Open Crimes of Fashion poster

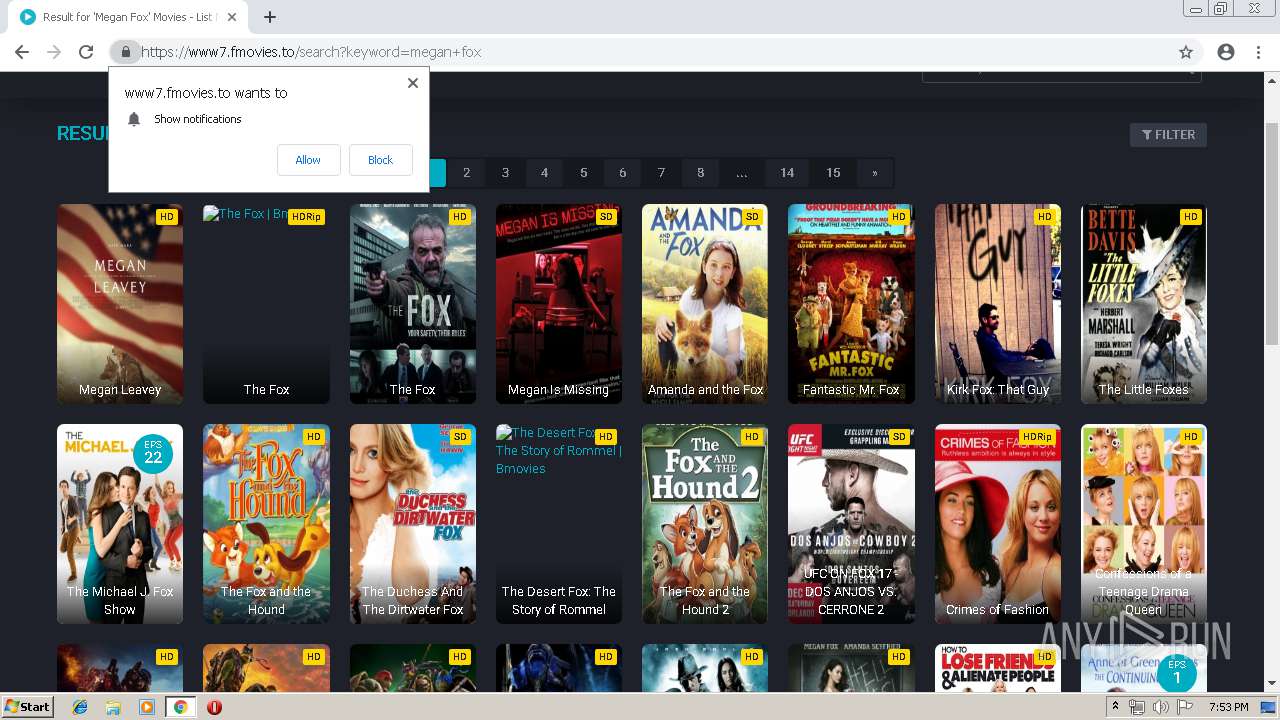pyautogui.click(x=998, y=524)
